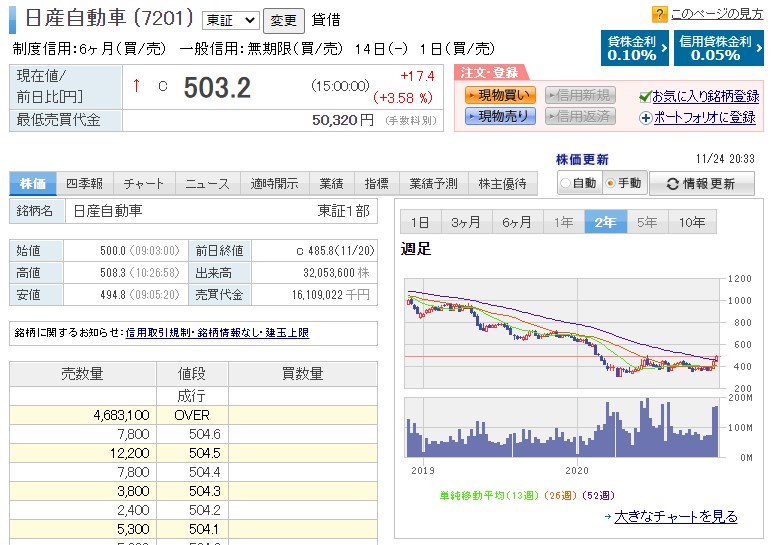Click sell price 504.3 in order book
The image size is (772, 545).
click(205, 491)
